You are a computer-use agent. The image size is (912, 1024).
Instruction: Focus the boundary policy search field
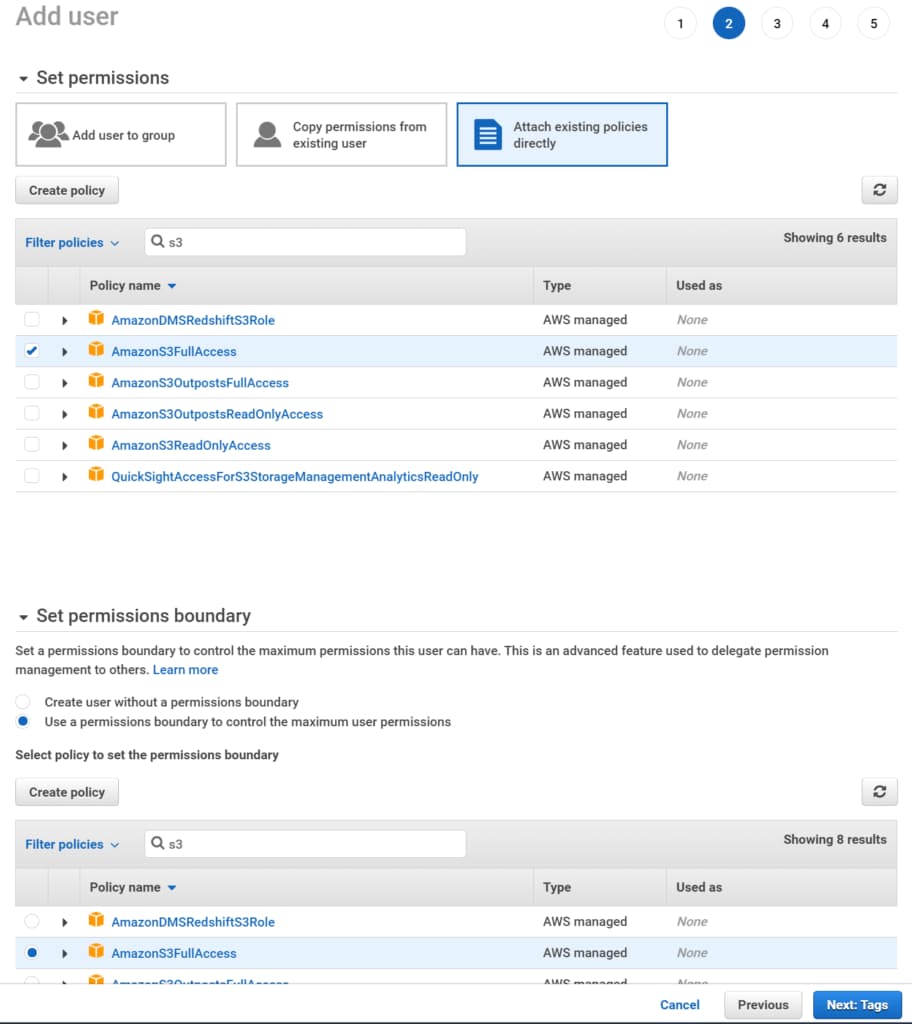pyautogui.click(x=306, y=844)
